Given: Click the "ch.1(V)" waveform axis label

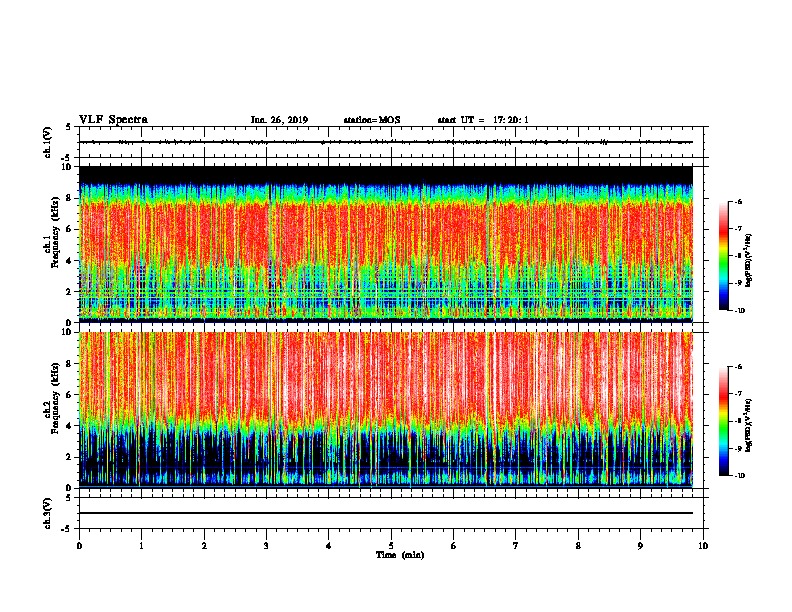Looking at the screenshot, I should click(x=47, y=142).
